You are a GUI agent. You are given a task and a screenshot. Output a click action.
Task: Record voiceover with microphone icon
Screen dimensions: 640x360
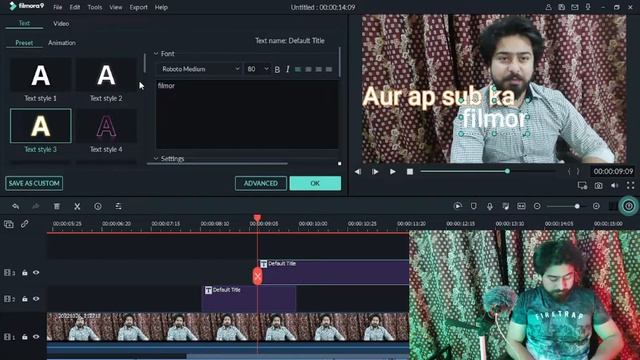point(489,207)
